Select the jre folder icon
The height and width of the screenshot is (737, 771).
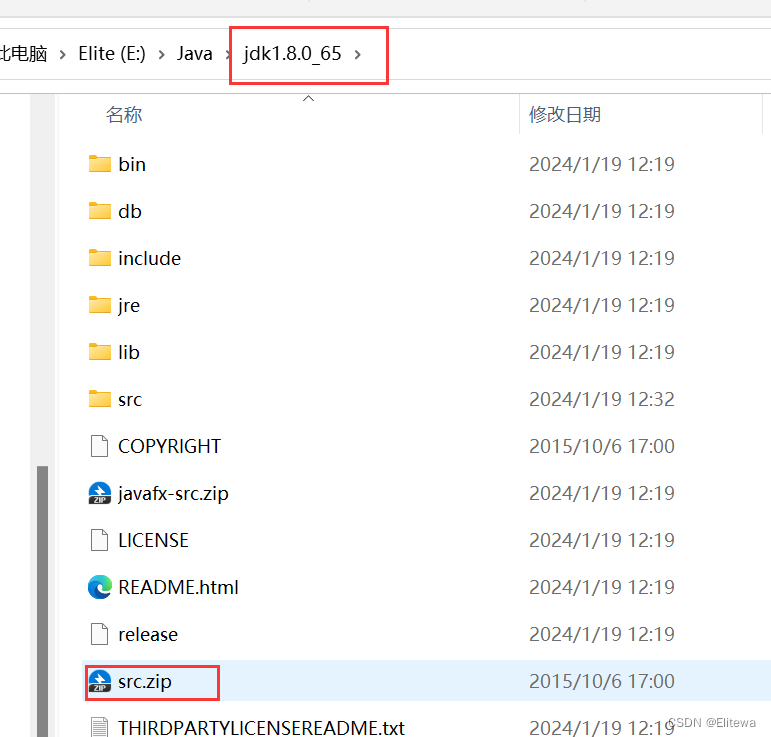click(x=100, y=305)
